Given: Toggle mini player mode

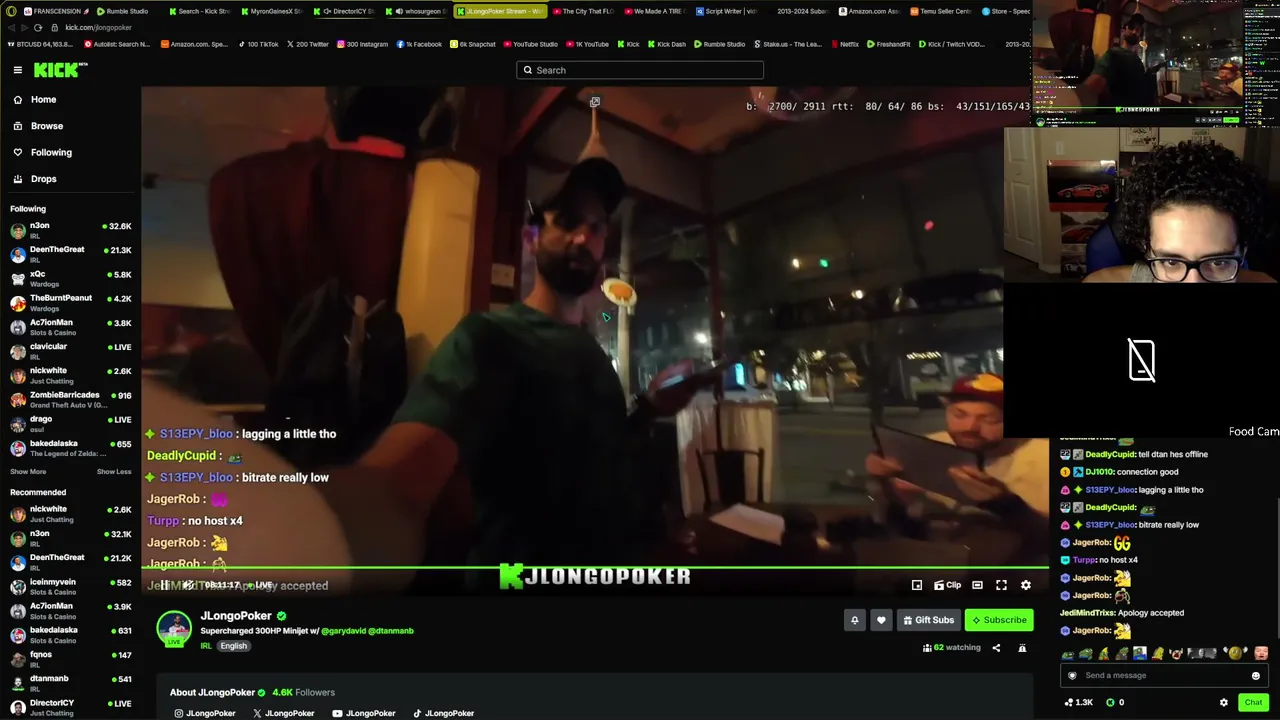Looking at the screenshot, I should [917, 585].
